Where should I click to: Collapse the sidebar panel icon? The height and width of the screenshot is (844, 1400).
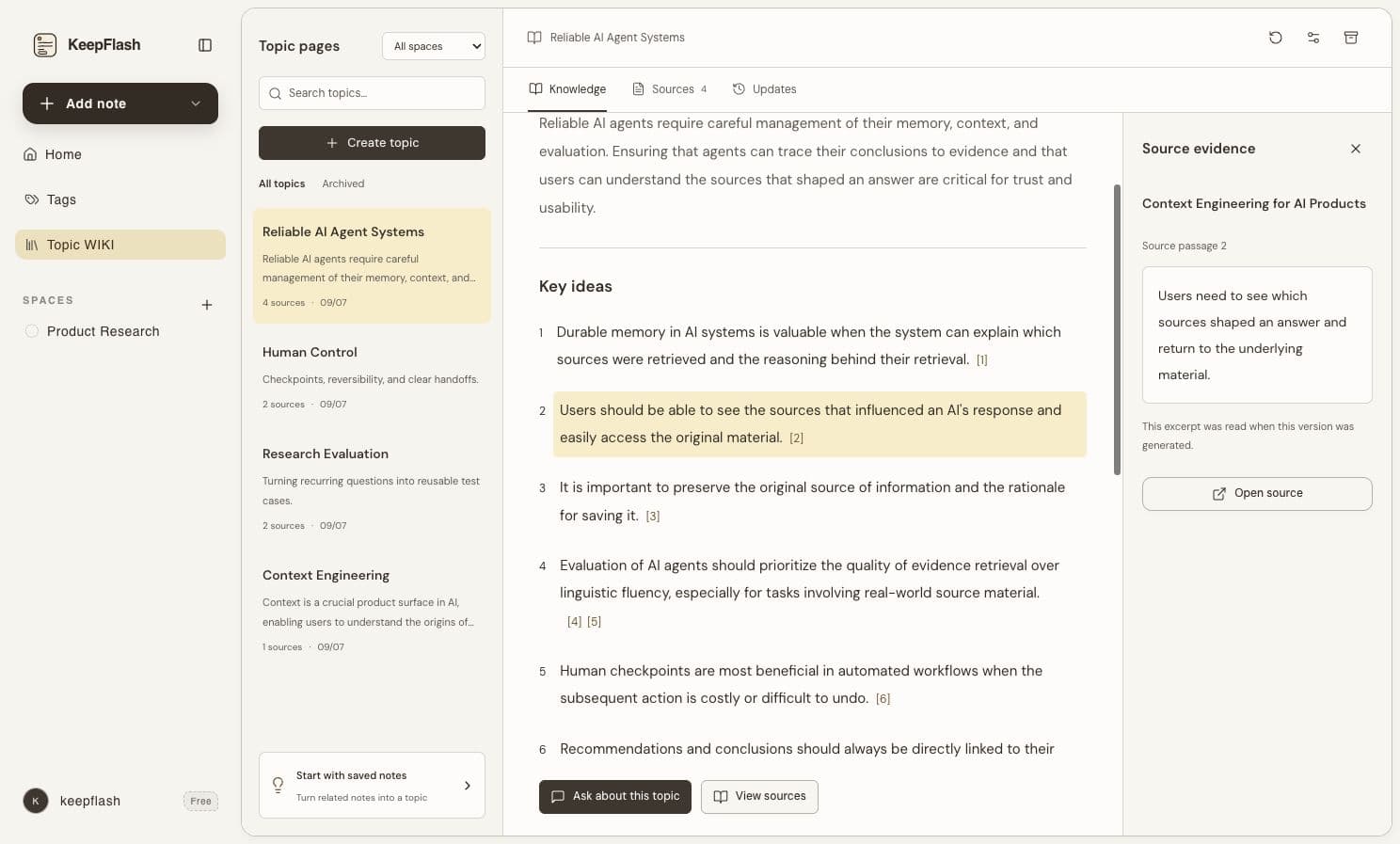205,45
